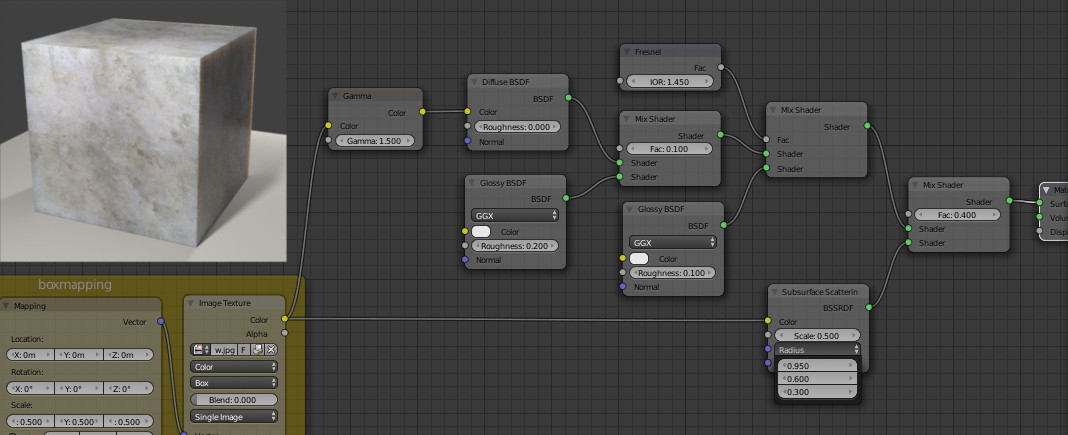Open the Single Image source dropdown
The width and height of the screenshot is (1068, 435).
[x=234, y=417]
